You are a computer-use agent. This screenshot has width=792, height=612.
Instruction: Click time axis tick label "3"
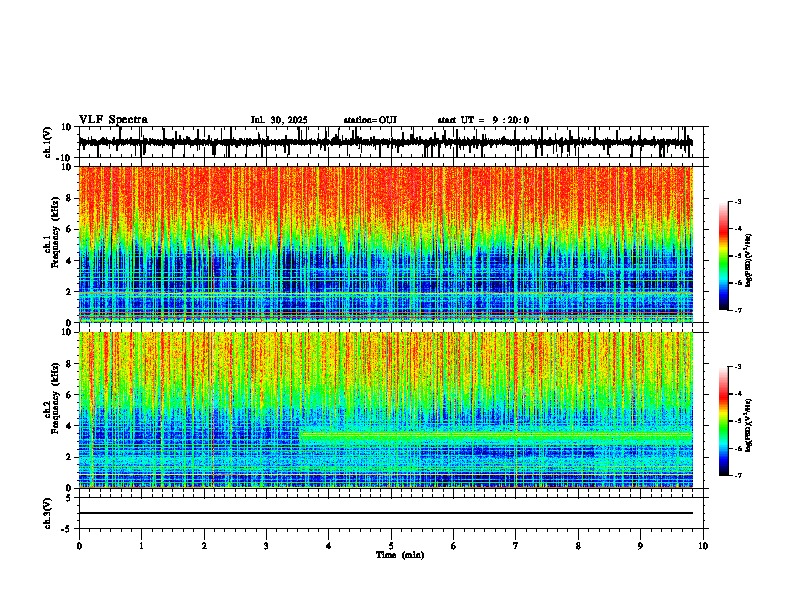click(x=266, y=546)
